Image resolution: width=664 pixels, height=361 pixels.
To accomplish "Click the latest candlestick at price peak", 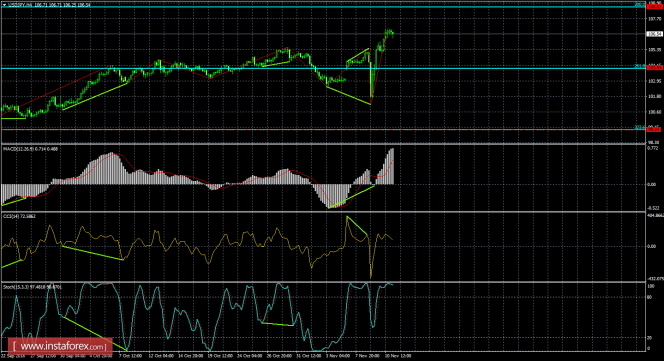I will pos(393,34).
